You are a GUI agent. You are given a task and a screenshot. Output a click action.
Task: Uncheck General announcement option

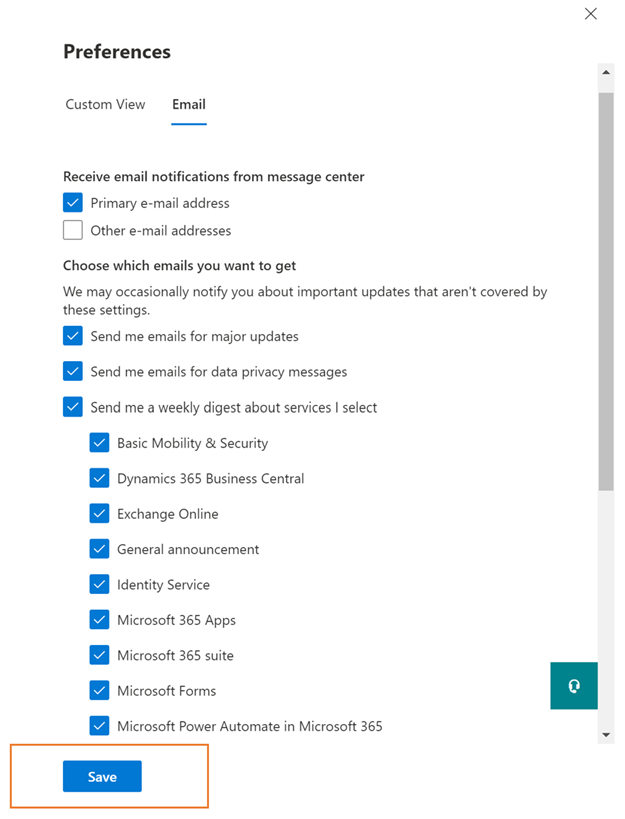[x=99, y=549]
